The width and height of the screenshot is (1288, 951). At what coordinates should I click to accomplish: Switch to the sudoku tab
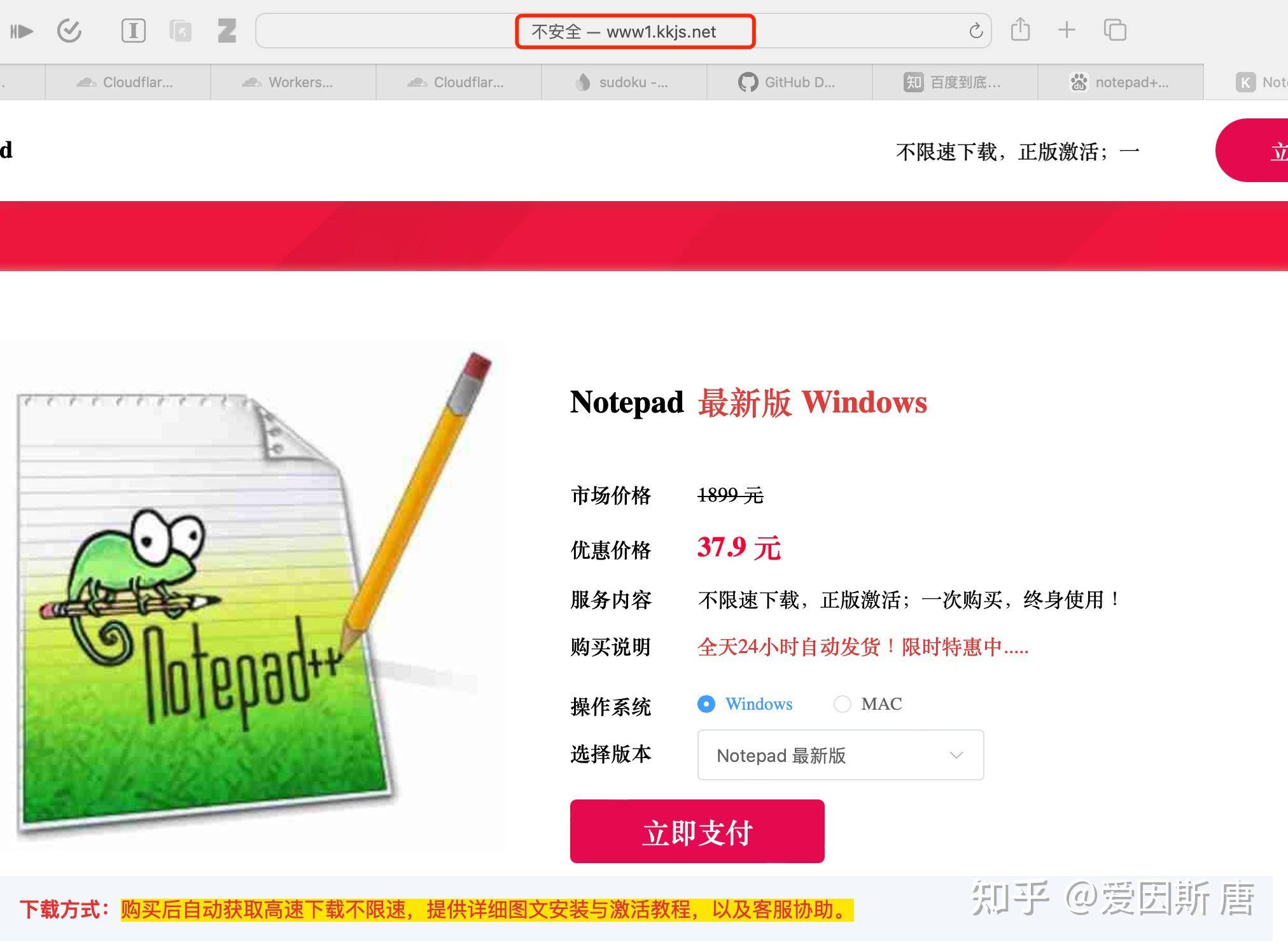coord(624,82)
